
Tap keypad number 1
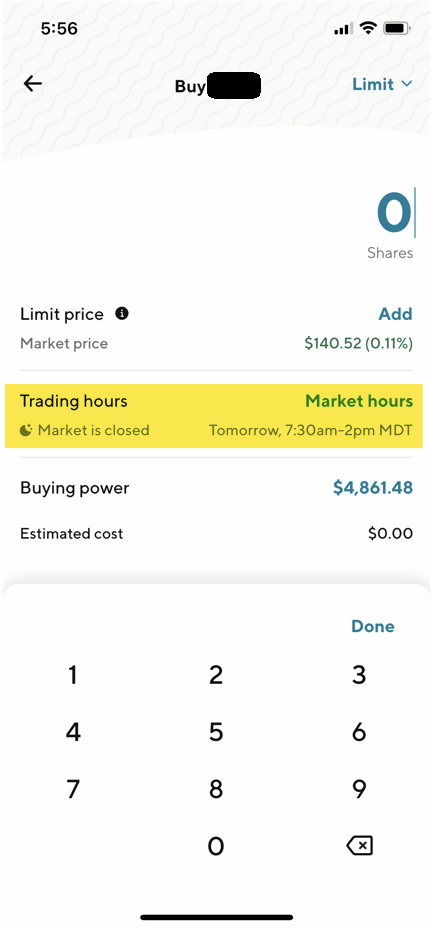pyautogui.click(x=72, y=675)
